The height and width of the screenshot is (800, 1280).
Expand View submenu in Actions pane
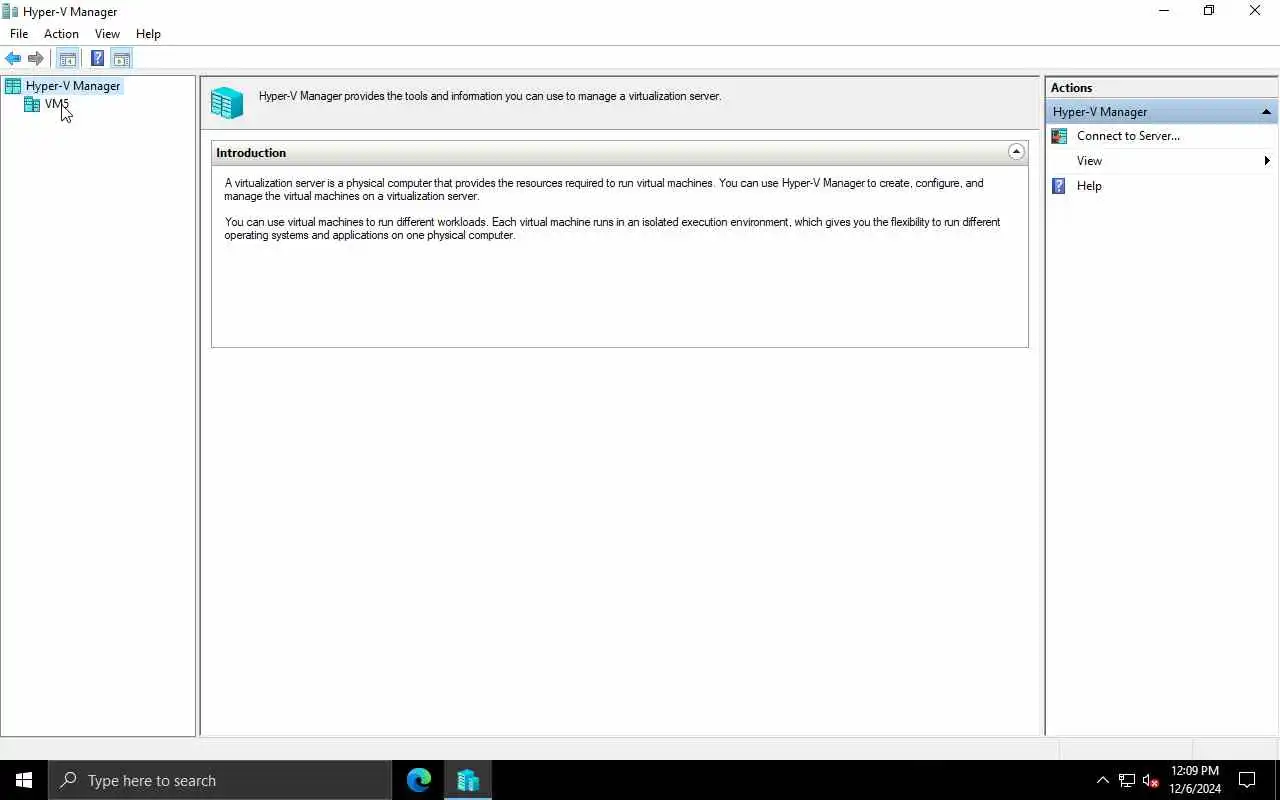coord(1162,161)
